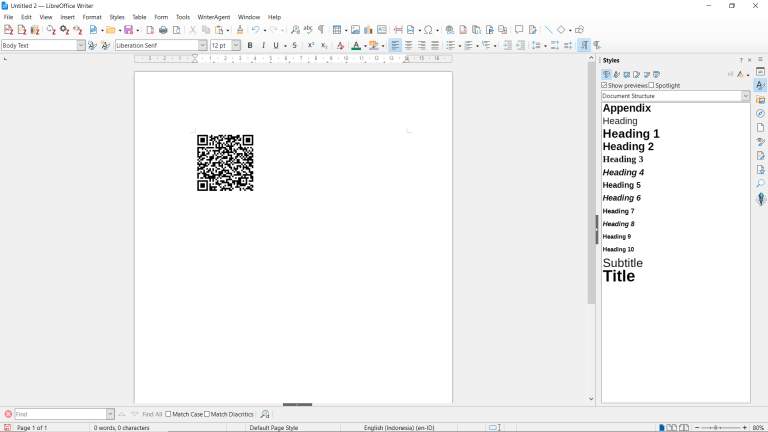This screenshot has width=768, height=432.
Task: Insert special character omega icon
Action: tap(428, 30)
